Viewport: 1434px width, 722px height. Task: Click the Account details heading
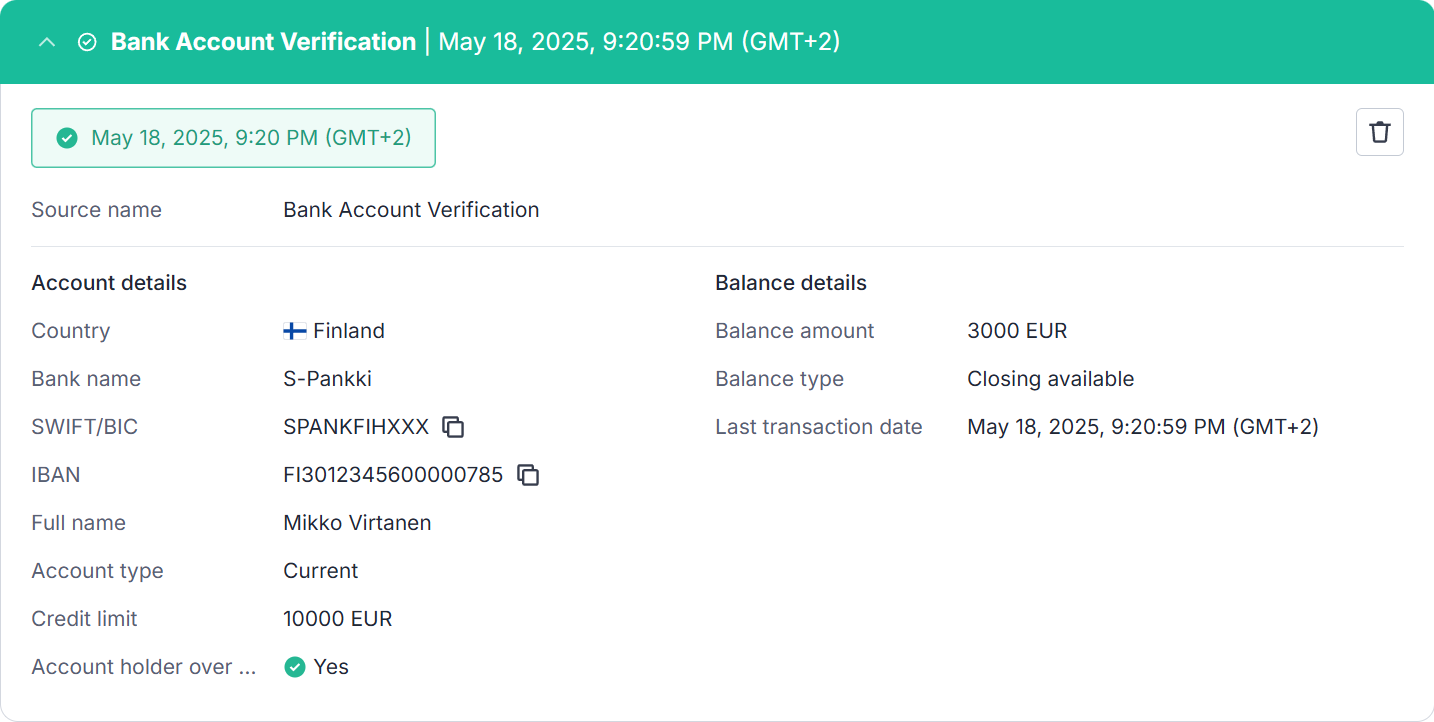click(109, 283)
